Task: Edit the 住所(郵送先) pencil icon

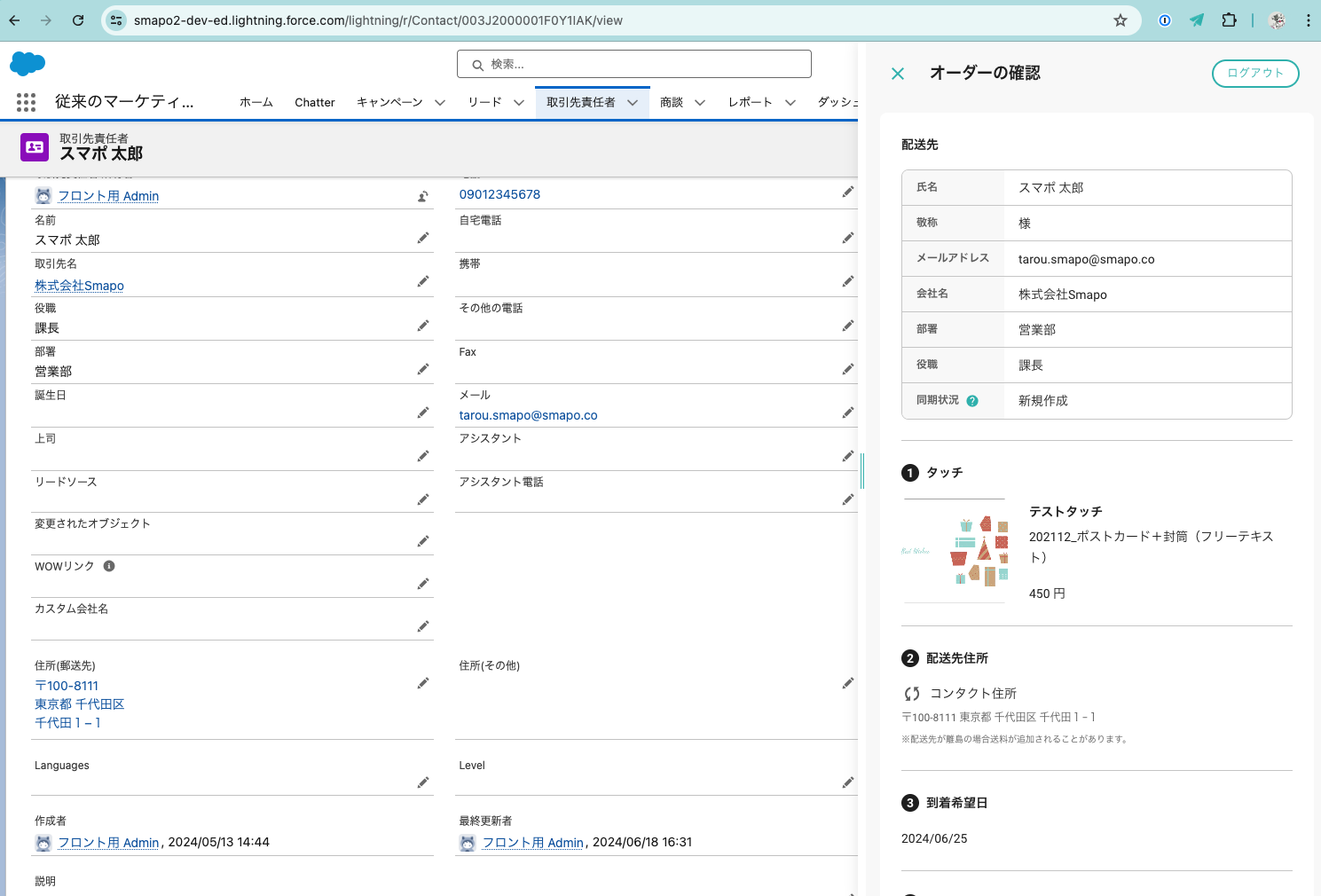Action: (x=423, y=683)
